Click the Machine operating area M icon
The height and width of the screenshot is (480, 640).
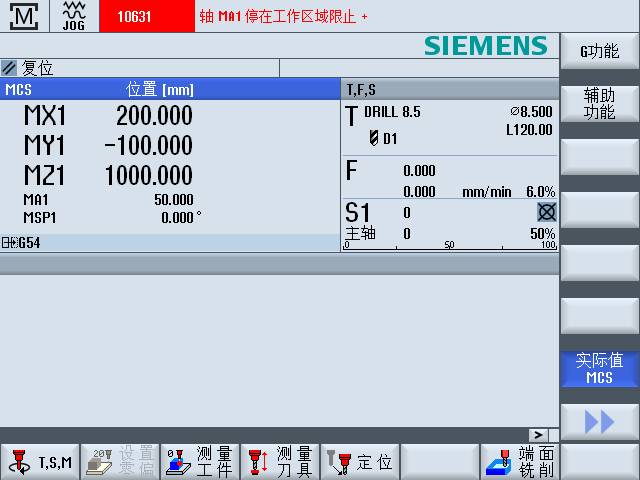point(24,16)
